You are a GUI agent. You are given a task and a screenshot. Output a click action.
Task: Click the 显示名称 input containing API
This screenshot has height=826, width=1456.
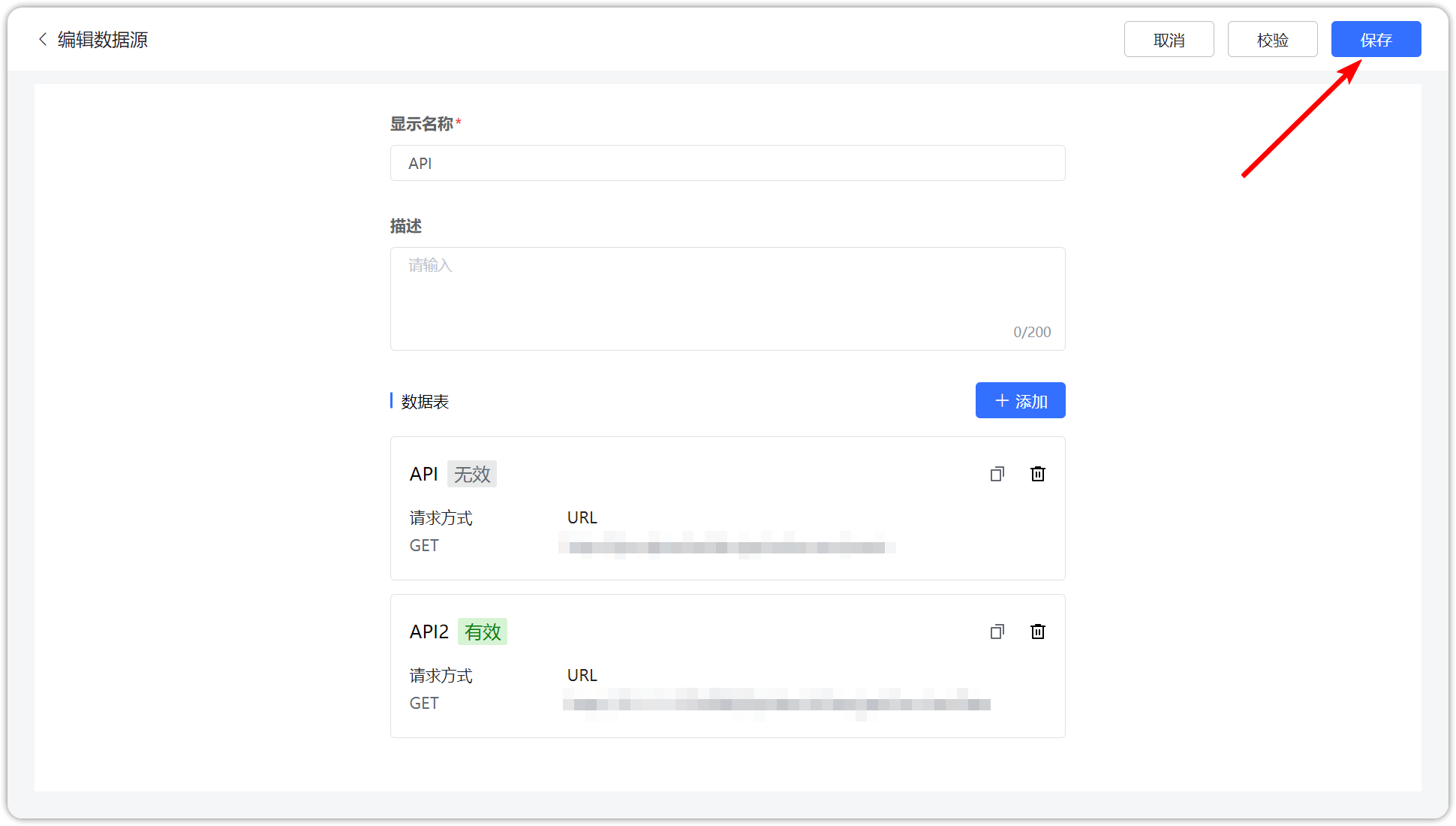(x=727, y=163)
